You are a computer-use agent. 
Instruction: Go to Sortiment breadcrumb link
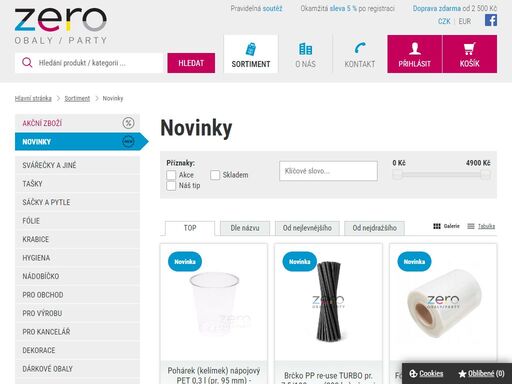coord(77,98)
